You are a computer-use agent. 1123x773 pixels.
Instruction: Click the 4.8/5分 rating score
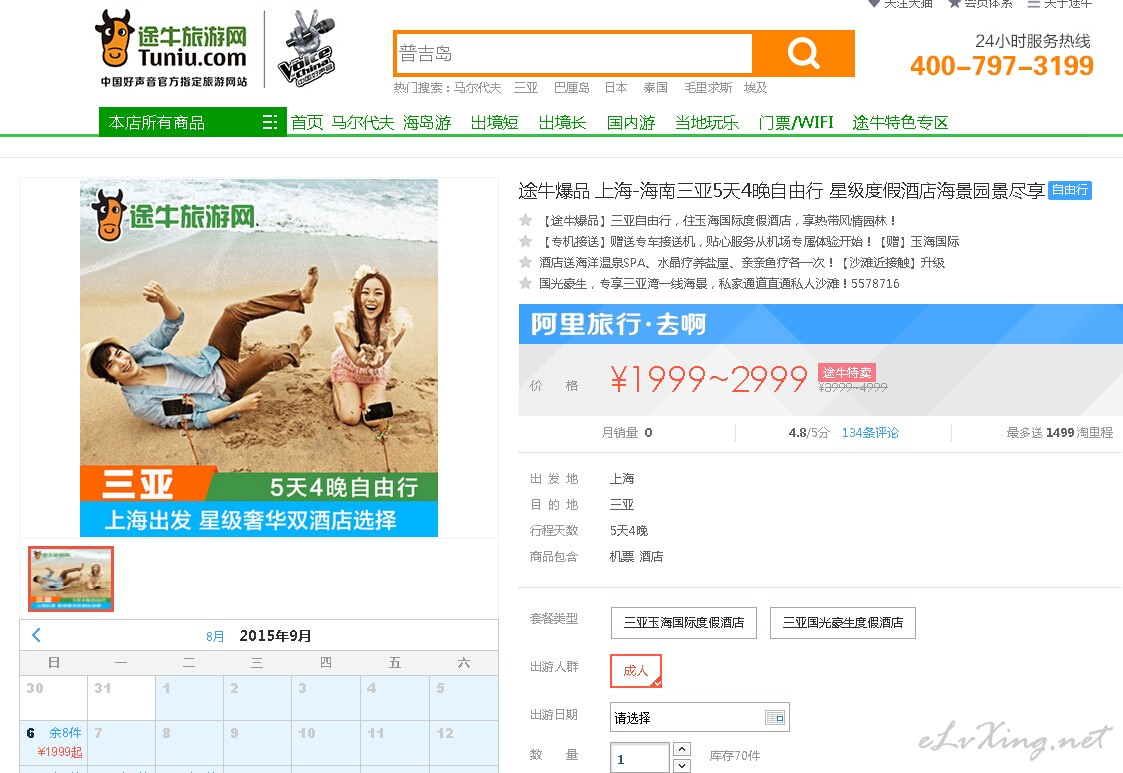(x=809, y=432)
